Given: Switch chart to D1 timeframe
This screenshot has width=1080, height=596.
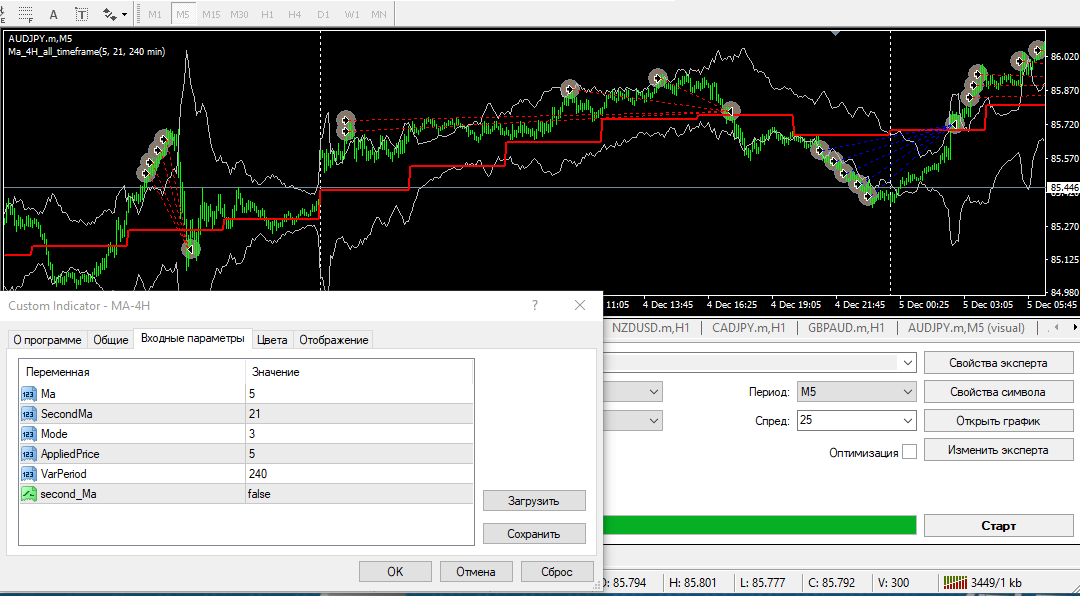Looking at the screenshot, I should pyautogui.click(x=323, y=14).
